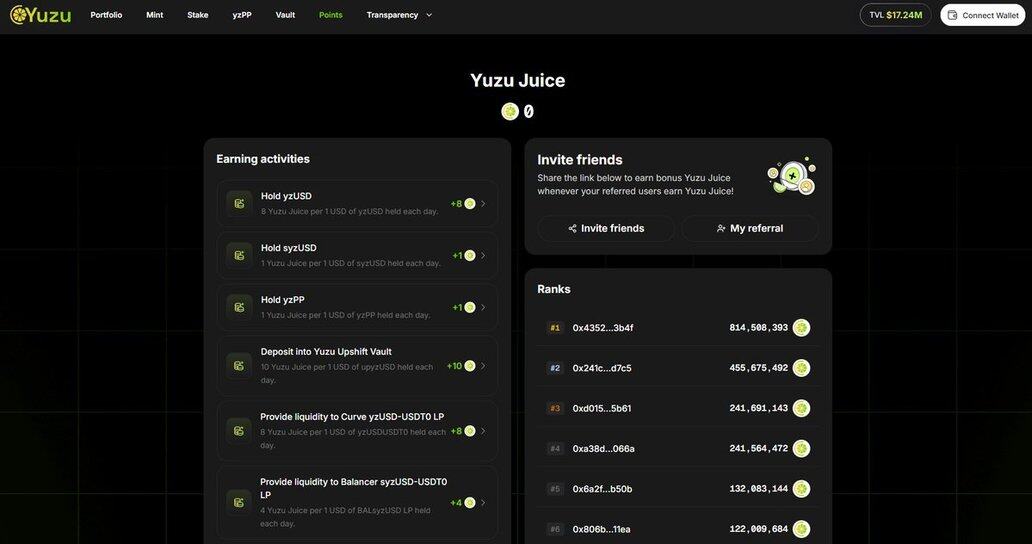Select rank #2 address 0x241c...d7c5

(602, 368)
